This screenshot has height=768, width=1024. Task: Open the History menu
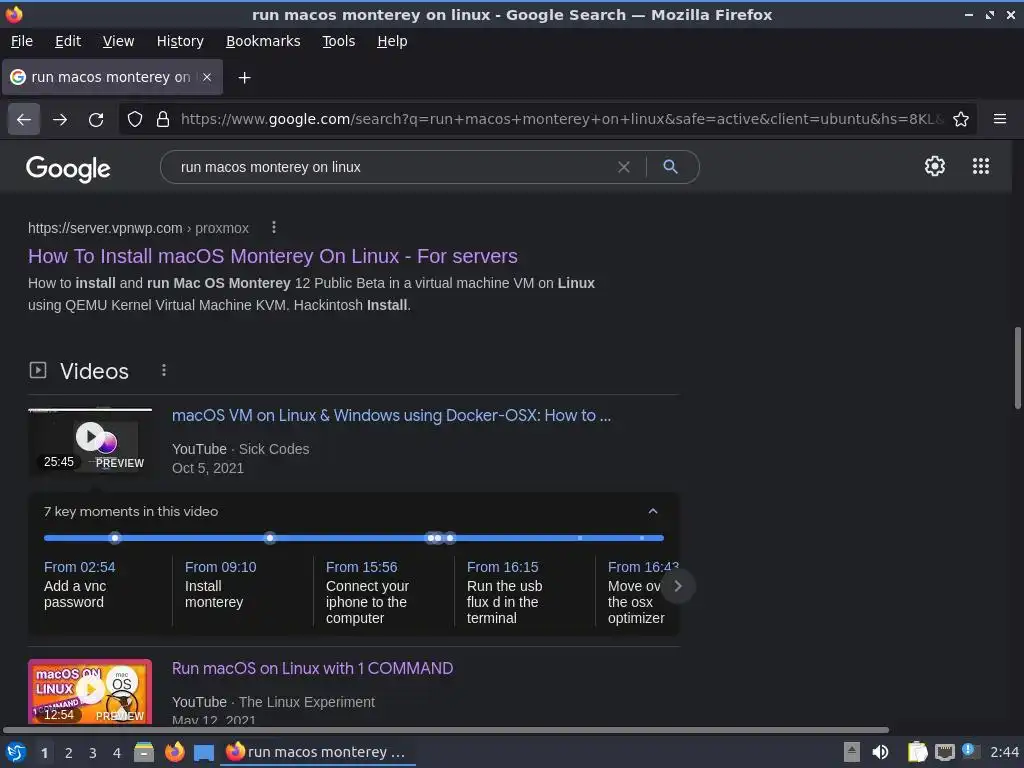click(180, 41)
